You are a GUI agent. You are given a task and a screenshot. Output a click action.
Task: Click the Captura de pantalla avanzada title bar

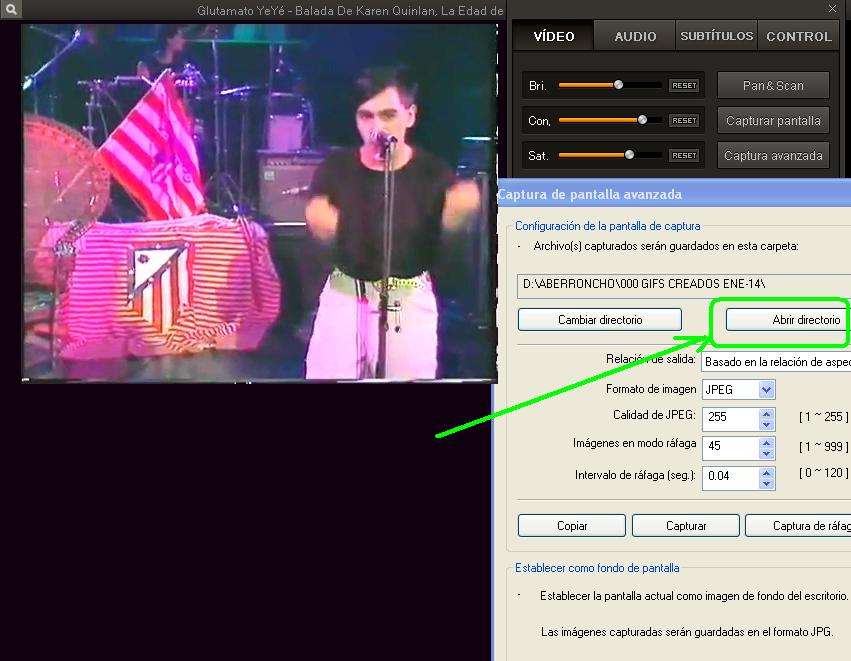coord(674,194)
